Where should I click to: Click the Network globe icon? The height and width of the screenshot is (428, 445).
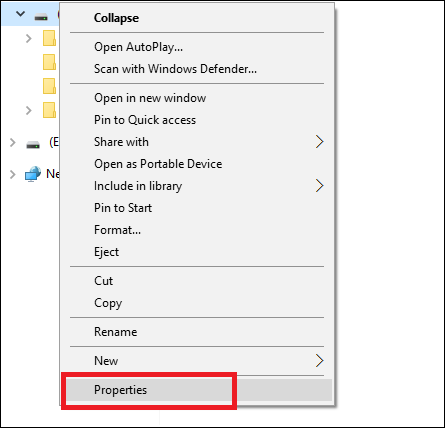[x=33, y=174]
